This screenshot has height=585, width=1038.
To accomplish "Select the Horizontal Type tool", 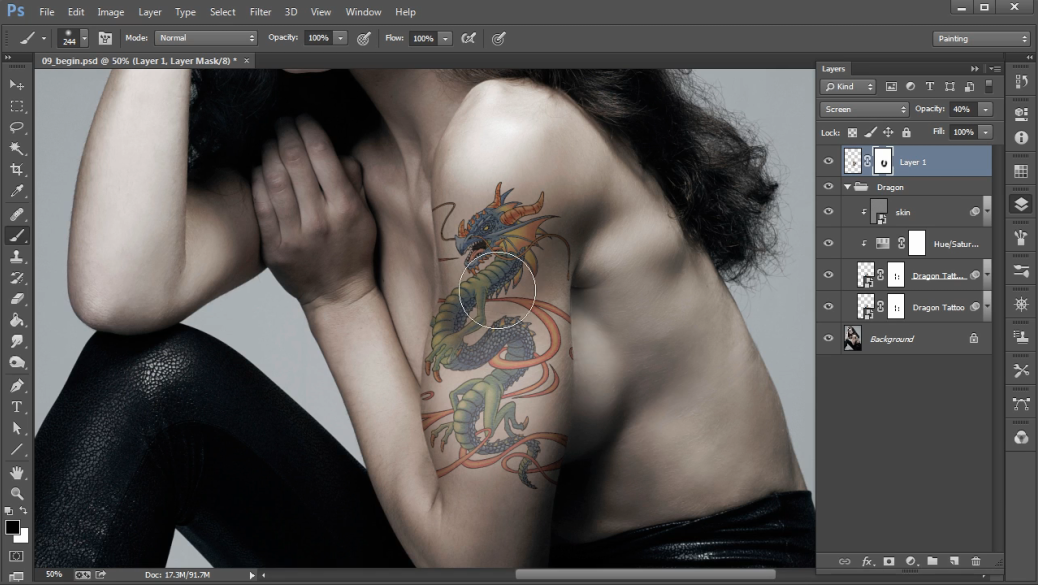I will click(x=17, y=406).
